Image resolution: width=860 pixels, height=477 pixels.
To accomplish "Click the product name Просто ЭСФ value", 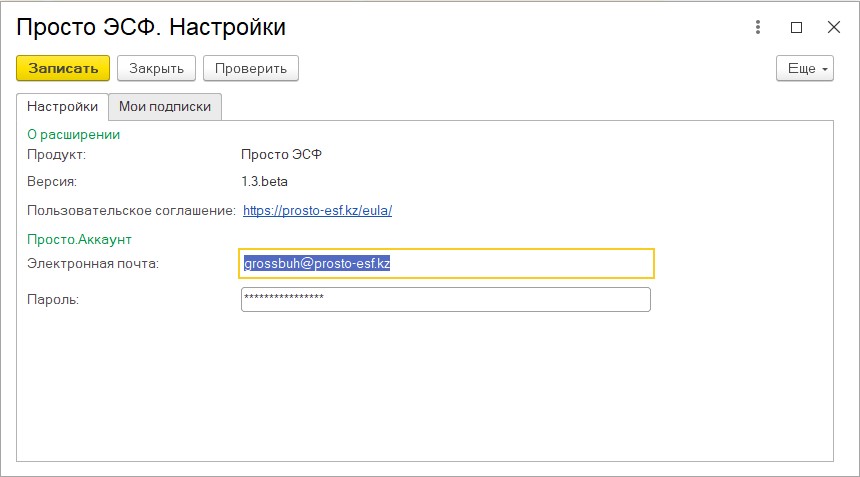I will 281,155.
